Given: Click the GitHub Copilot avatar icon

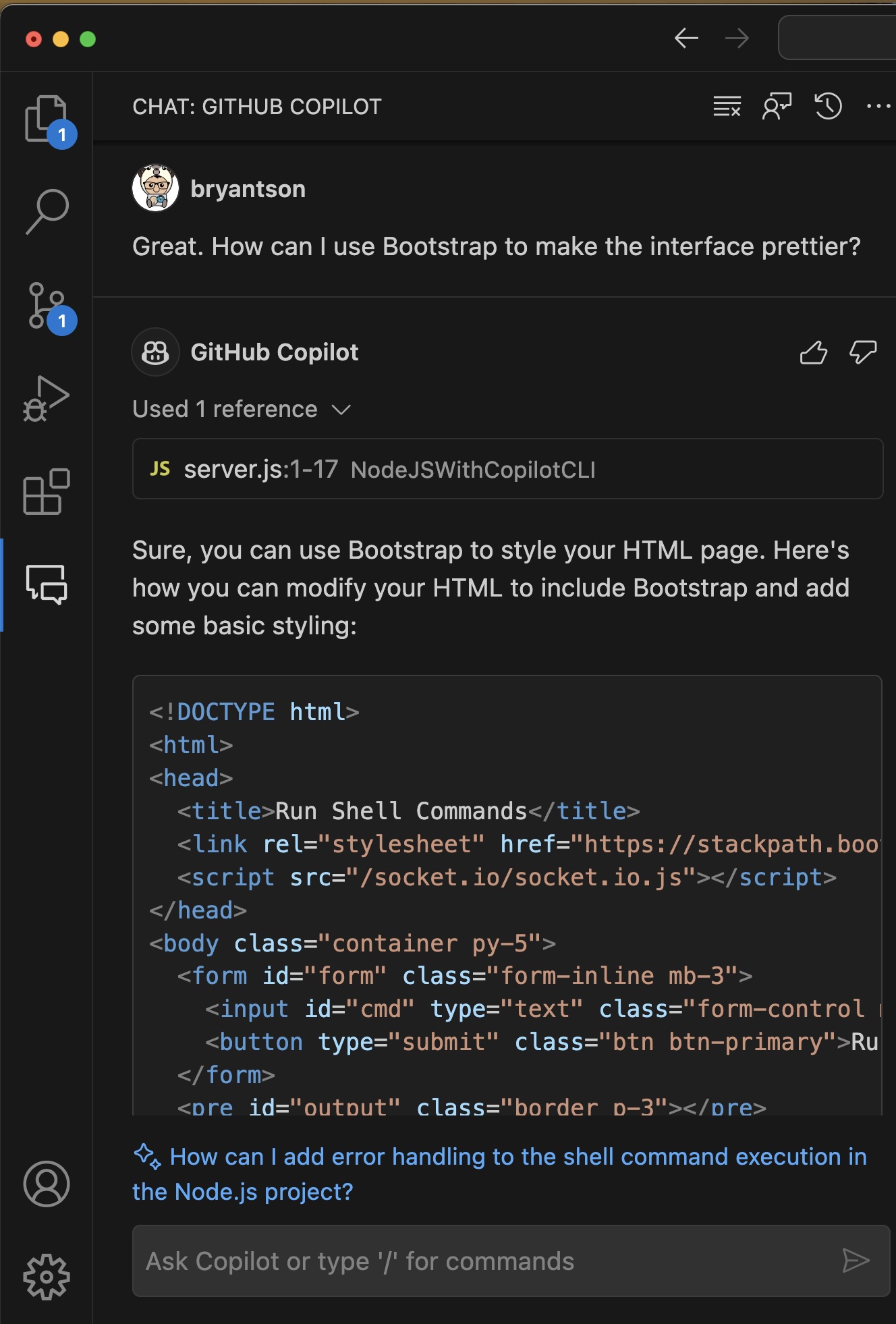Looking at the screenshot, I should [x=156, y=352].
